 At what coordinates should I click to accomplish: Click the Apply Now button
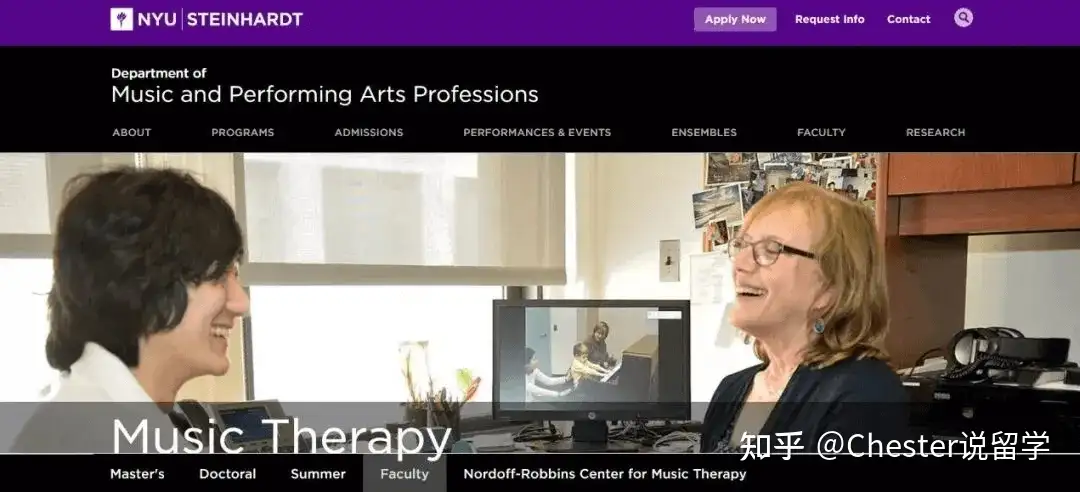735,19
